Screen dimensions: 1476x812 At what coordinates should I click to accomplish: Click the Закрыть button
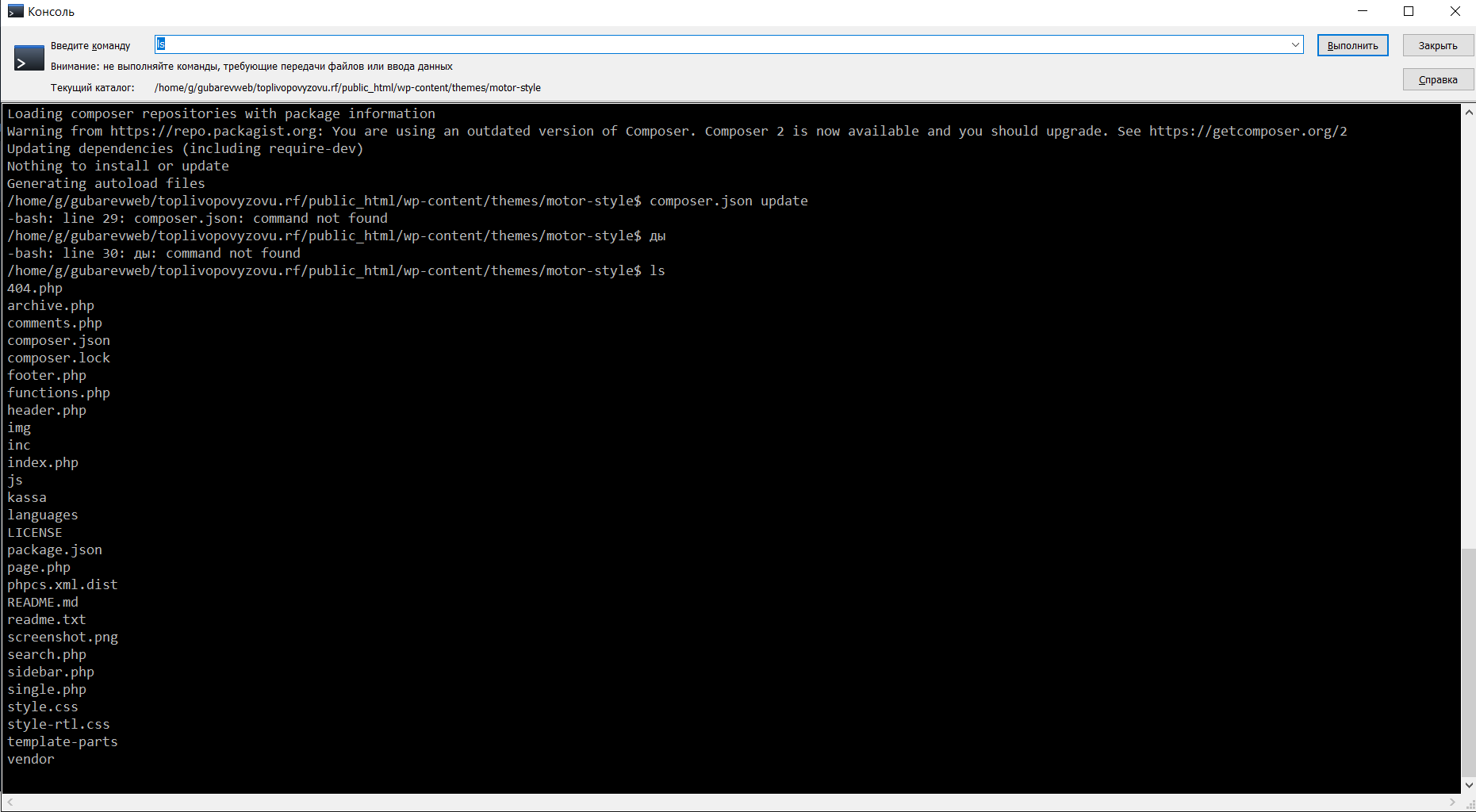[x=1437, y=45]
